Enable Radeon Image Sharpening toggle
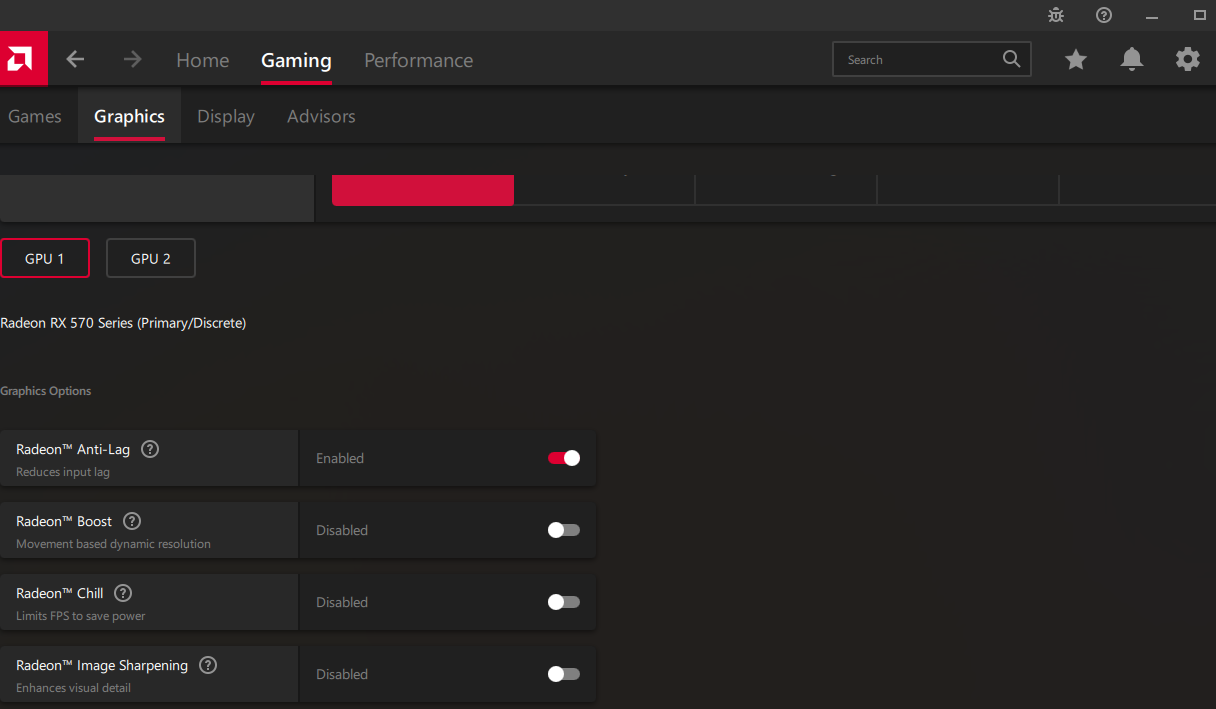The width and height of the screenshot is (1216, 709). coord(564,674)
